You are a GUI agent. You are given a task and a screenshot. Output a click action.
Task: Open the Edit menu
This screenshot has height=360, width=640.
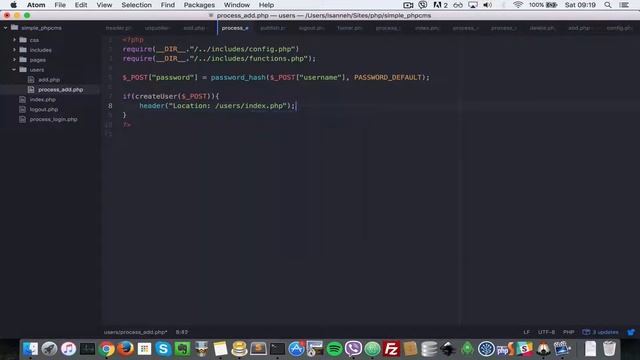click(81, 5)
